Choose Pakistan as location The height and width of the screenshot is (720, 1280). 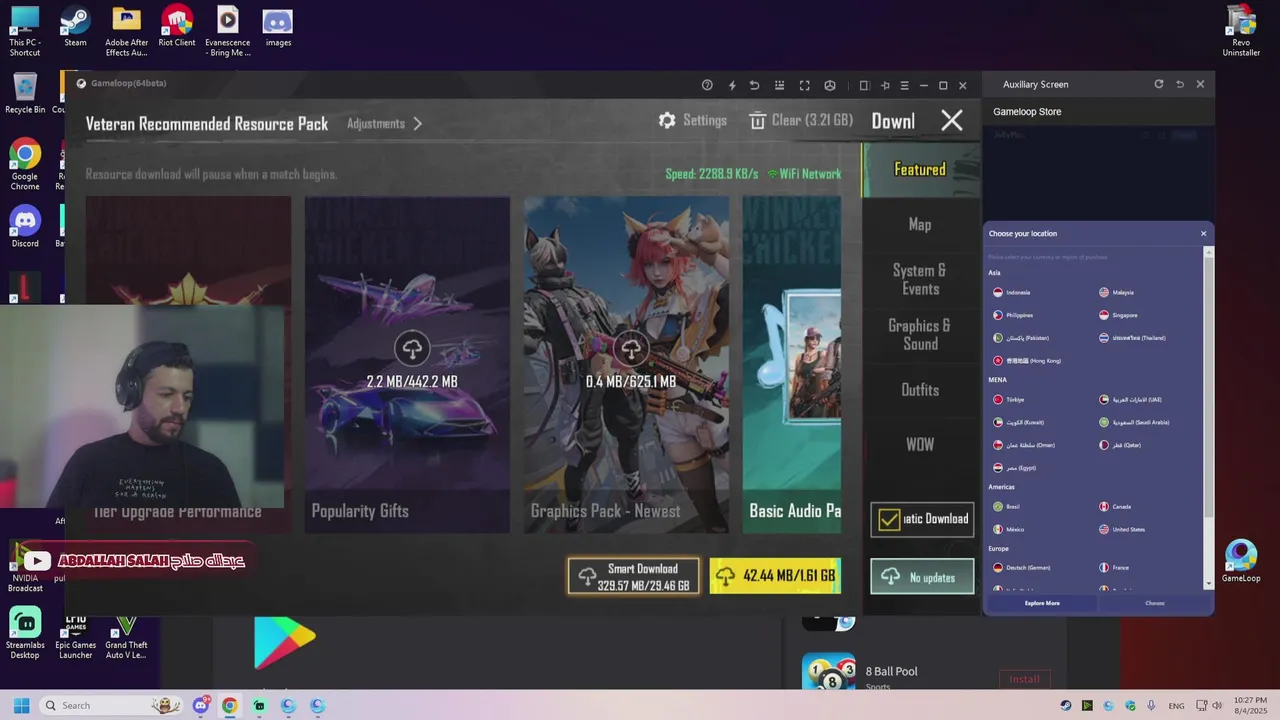point(1021,338)
